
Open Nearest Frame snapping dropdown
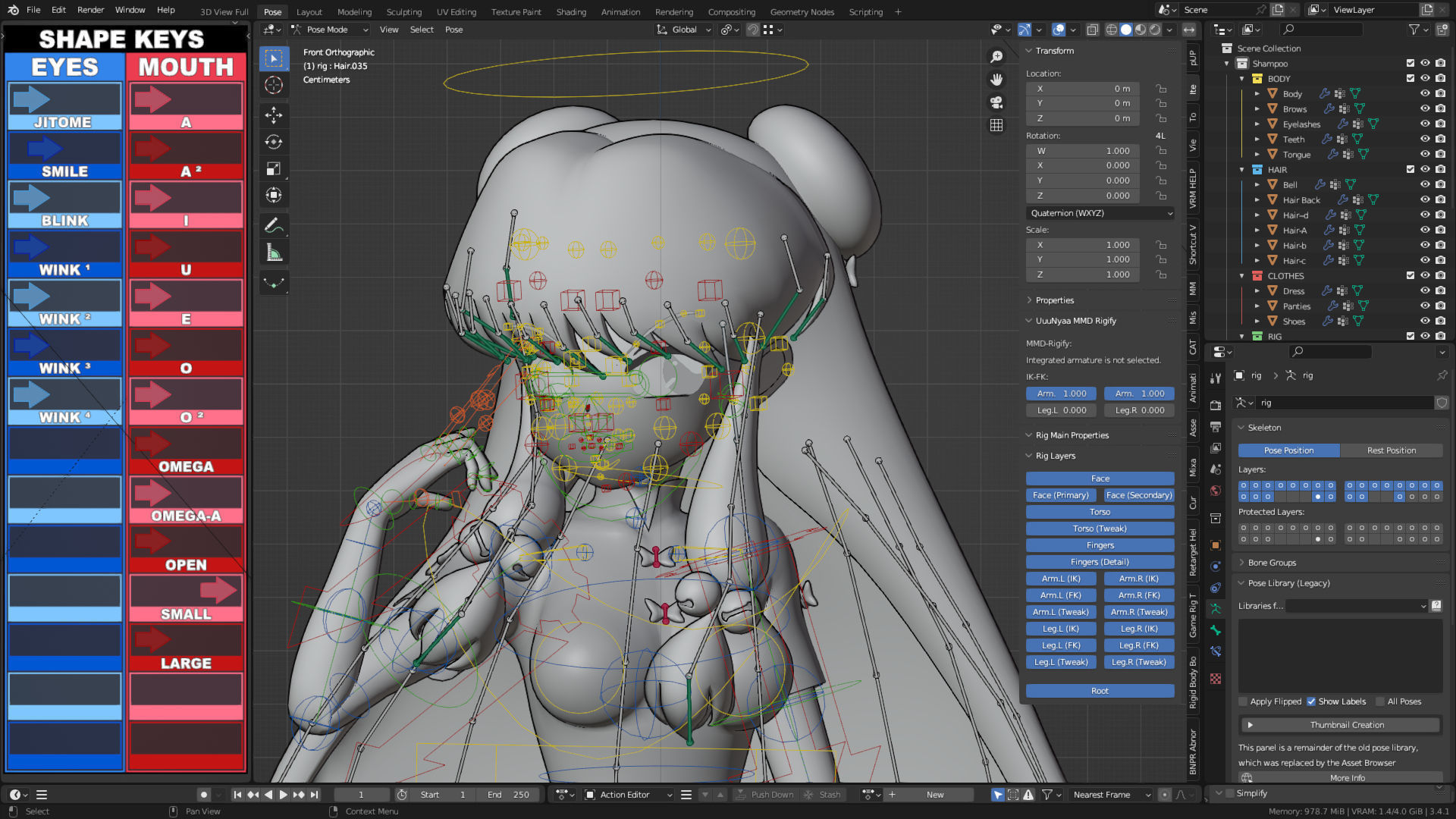[1110, 795]
